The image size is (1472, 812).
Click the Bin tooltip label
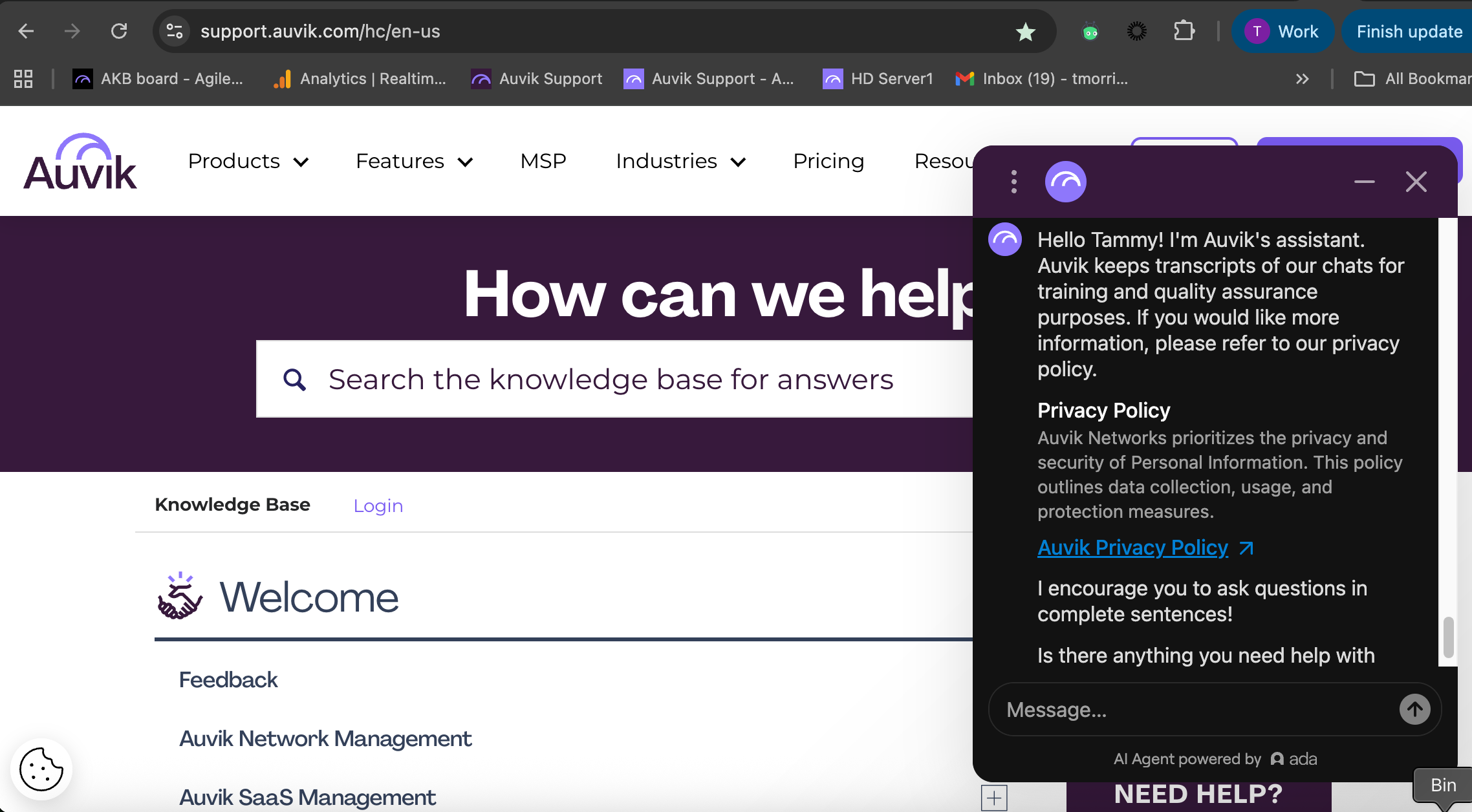[x=1444, y=785]
